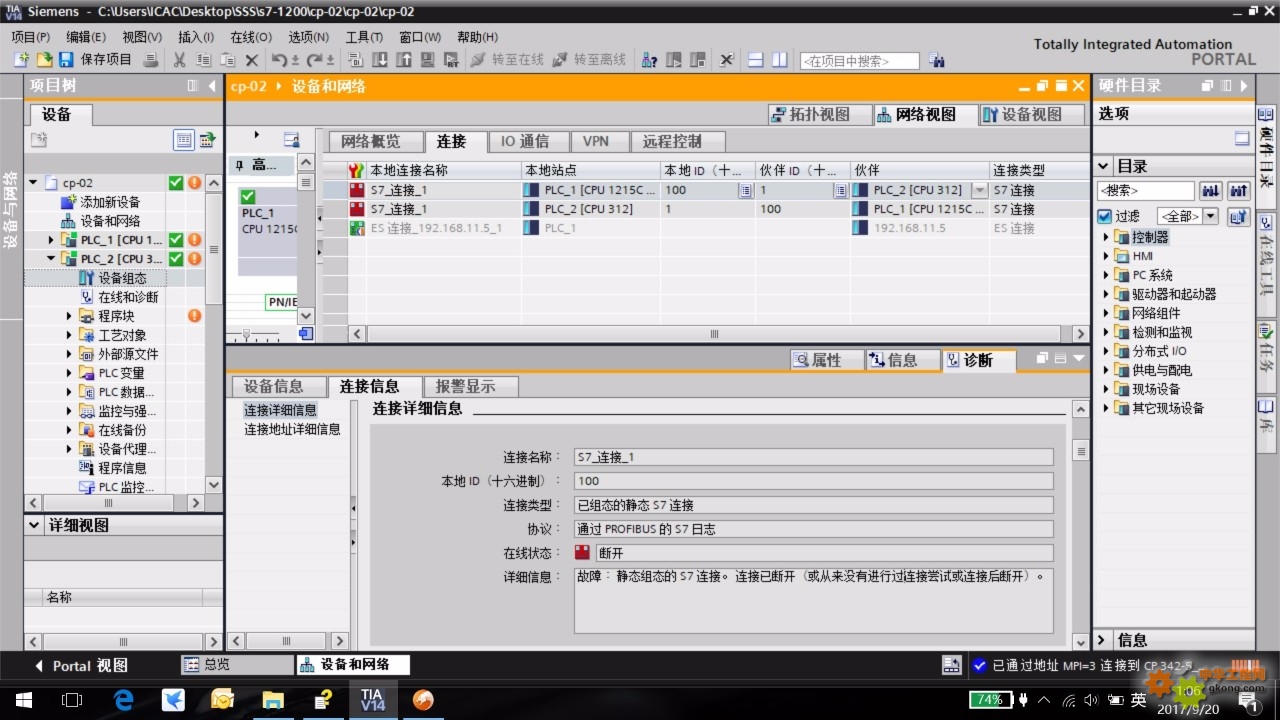Open the 工具(T) menu
Viewport: 1280px width, 720px height.
pos(364,37)
